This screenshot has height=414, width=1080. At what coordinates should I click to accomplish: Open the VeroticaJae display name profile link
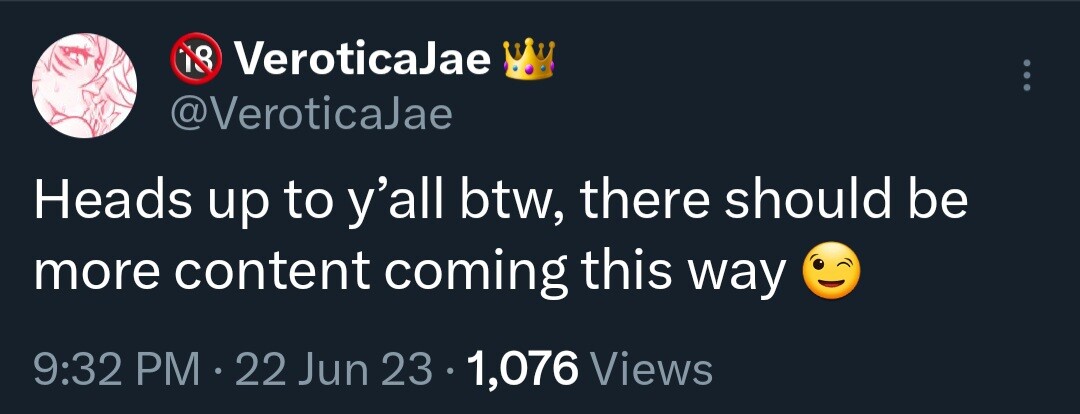tap(362, 60)
